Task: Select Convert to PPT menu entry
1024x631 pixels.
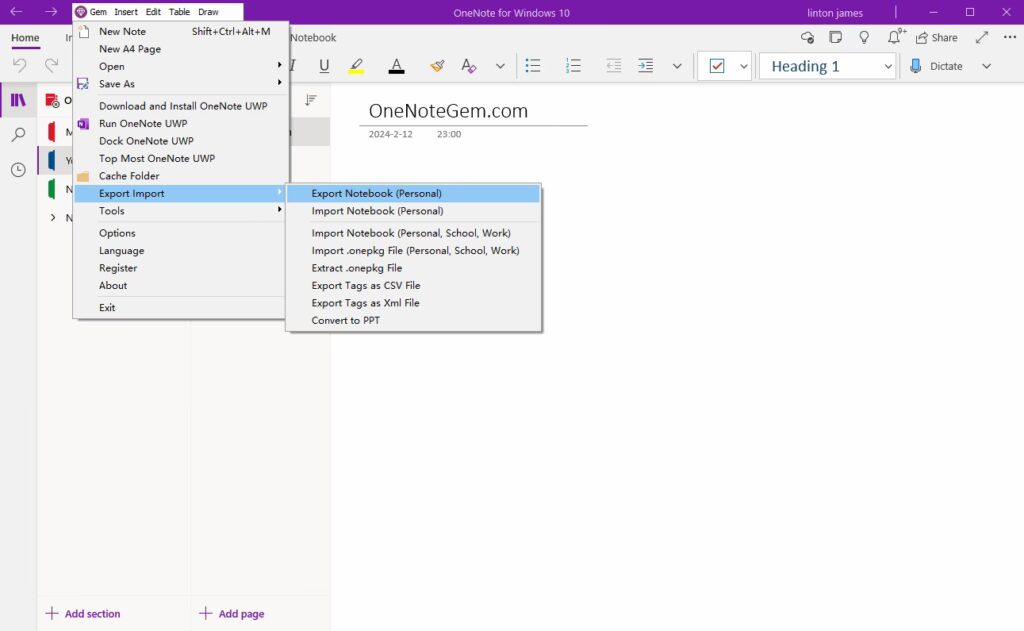Action: pos(346,321)
